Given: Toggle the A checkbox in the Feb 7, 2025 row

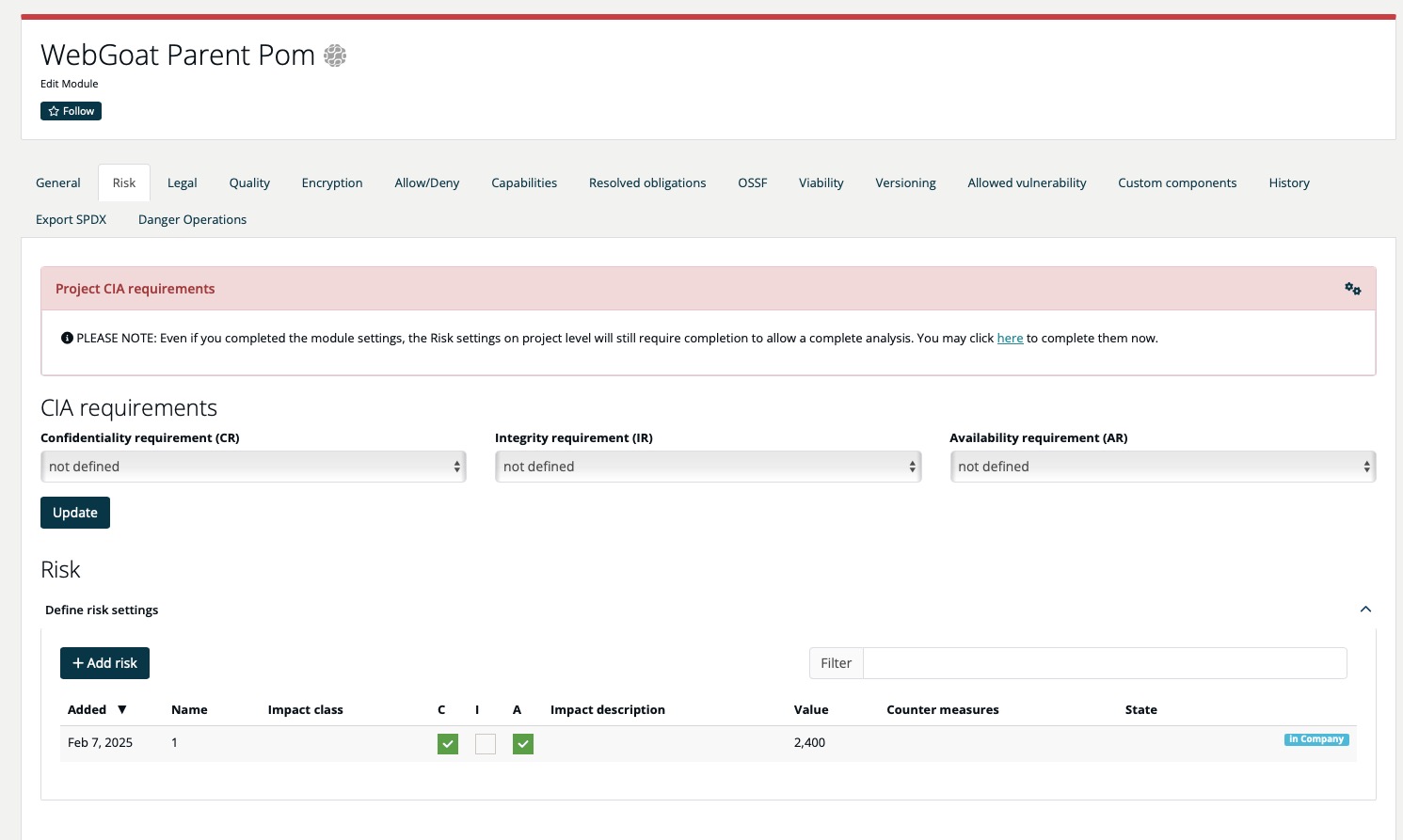Looking at the screenshot, I should [523, 744].
